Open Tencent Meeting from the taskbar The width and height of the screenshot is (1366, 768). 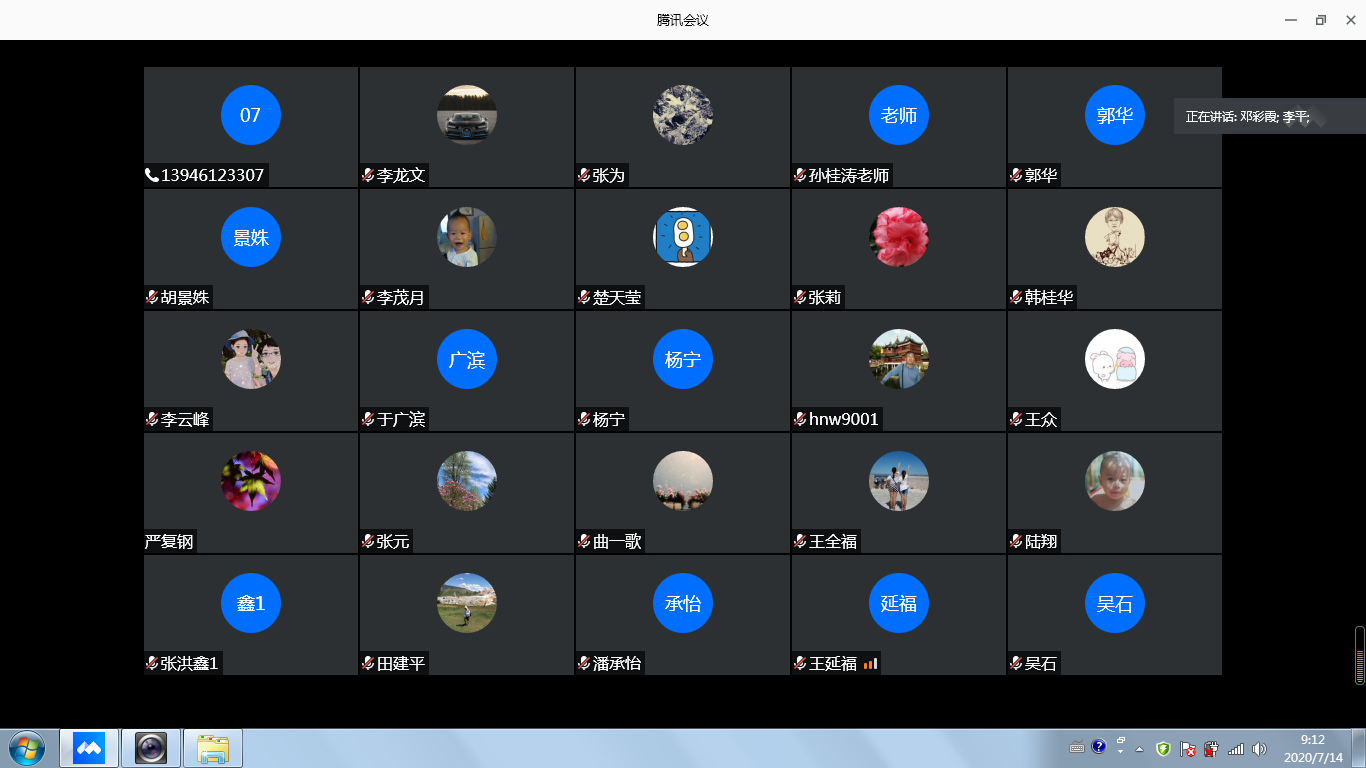pyautogui.click(x=89, y=748)
